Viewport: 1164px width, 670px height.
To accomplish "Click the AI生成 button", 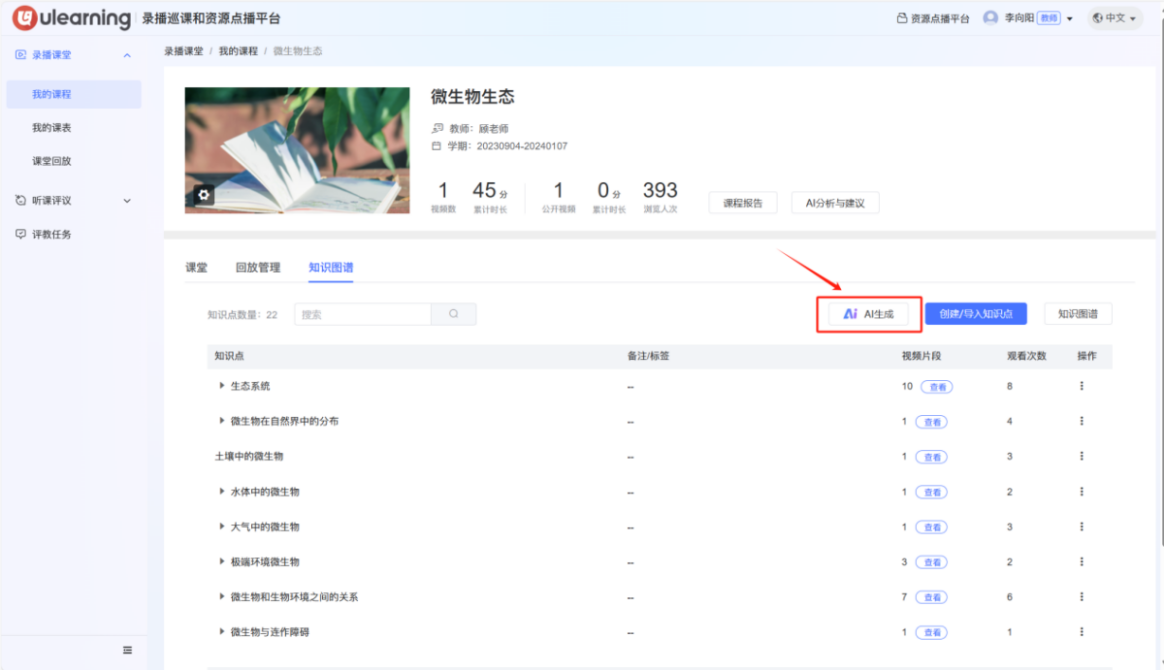I will pyautogui.click(x=868, y=314).
